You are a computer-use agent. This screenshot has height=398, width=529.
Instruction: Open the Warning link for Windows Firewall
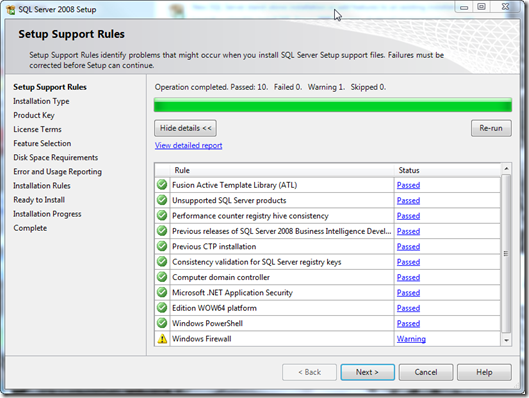click(411, 339)
